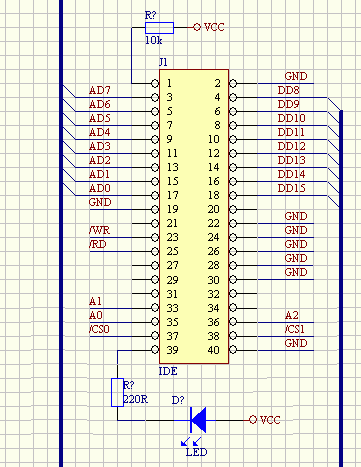
Task: Pick the DD13 net label
Action: [x=292, y=160]
